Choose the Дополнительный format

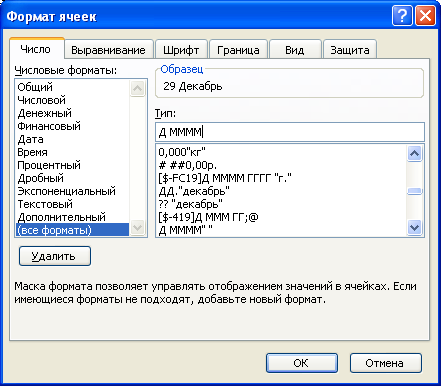pyautogui.click(x=72, y=217)
